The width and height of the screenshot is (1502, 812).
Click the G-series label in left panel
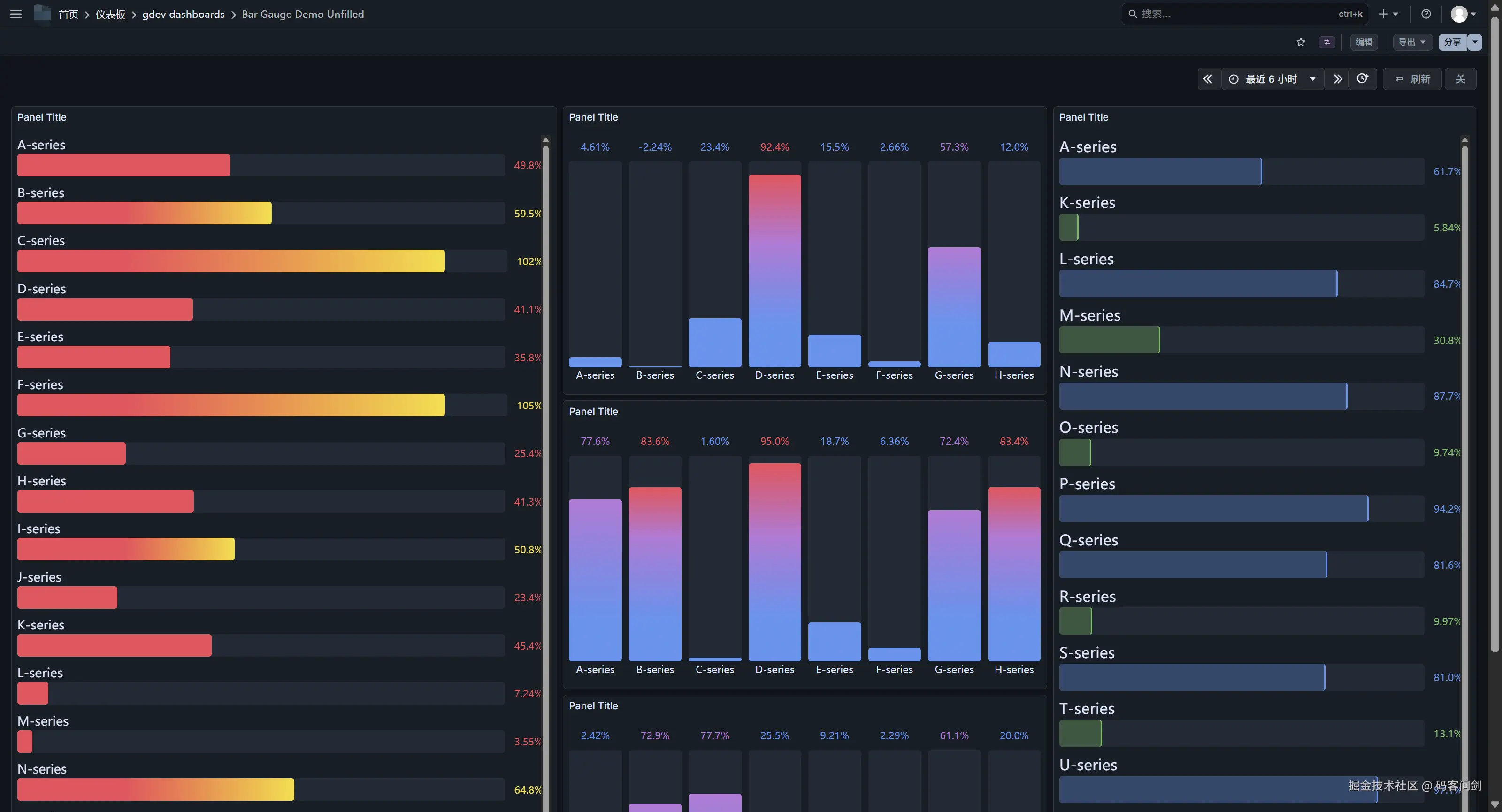41,433
